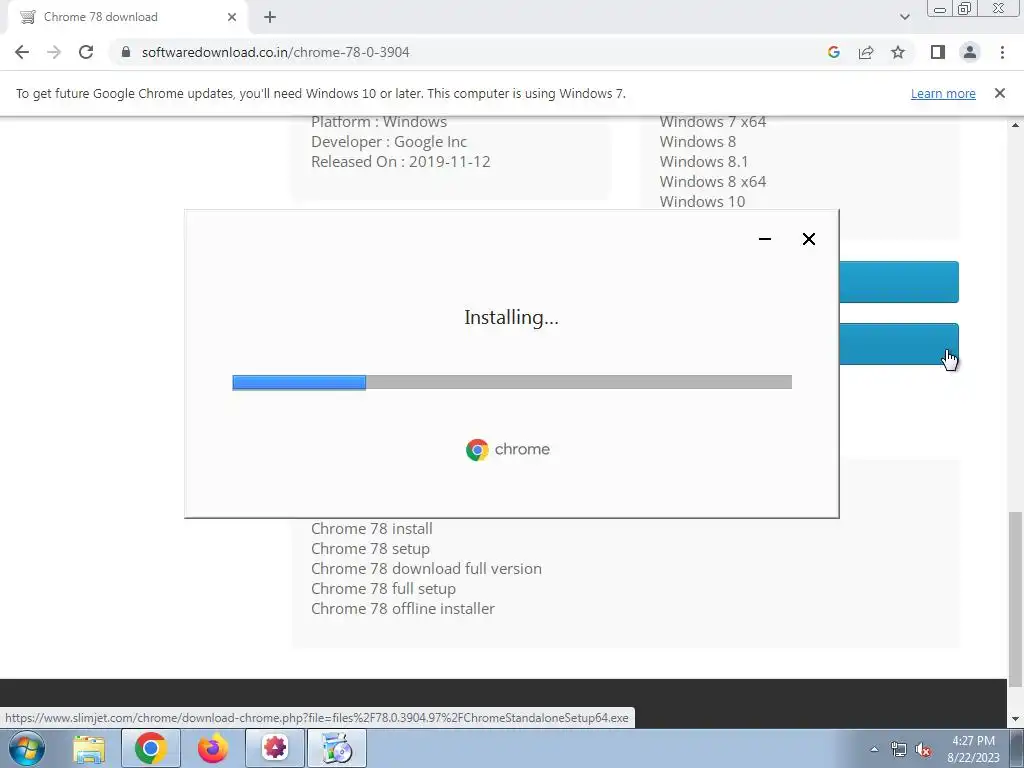Go back to the previous page
The height and width of the screenshot is (768, 1024).
click(x=22, y=52)
